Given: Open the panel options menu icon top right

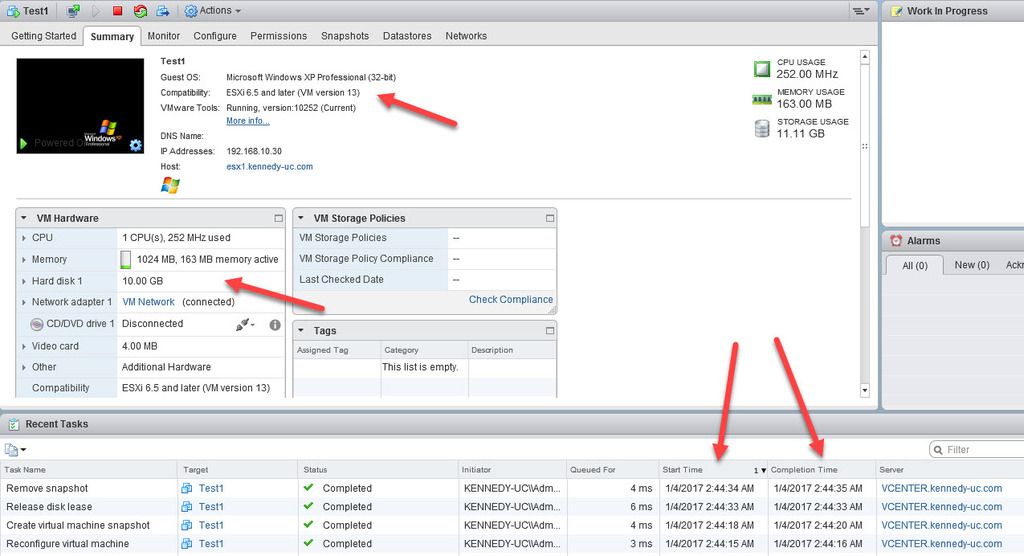Looking at the screenshot, I should tap(861, 11).
